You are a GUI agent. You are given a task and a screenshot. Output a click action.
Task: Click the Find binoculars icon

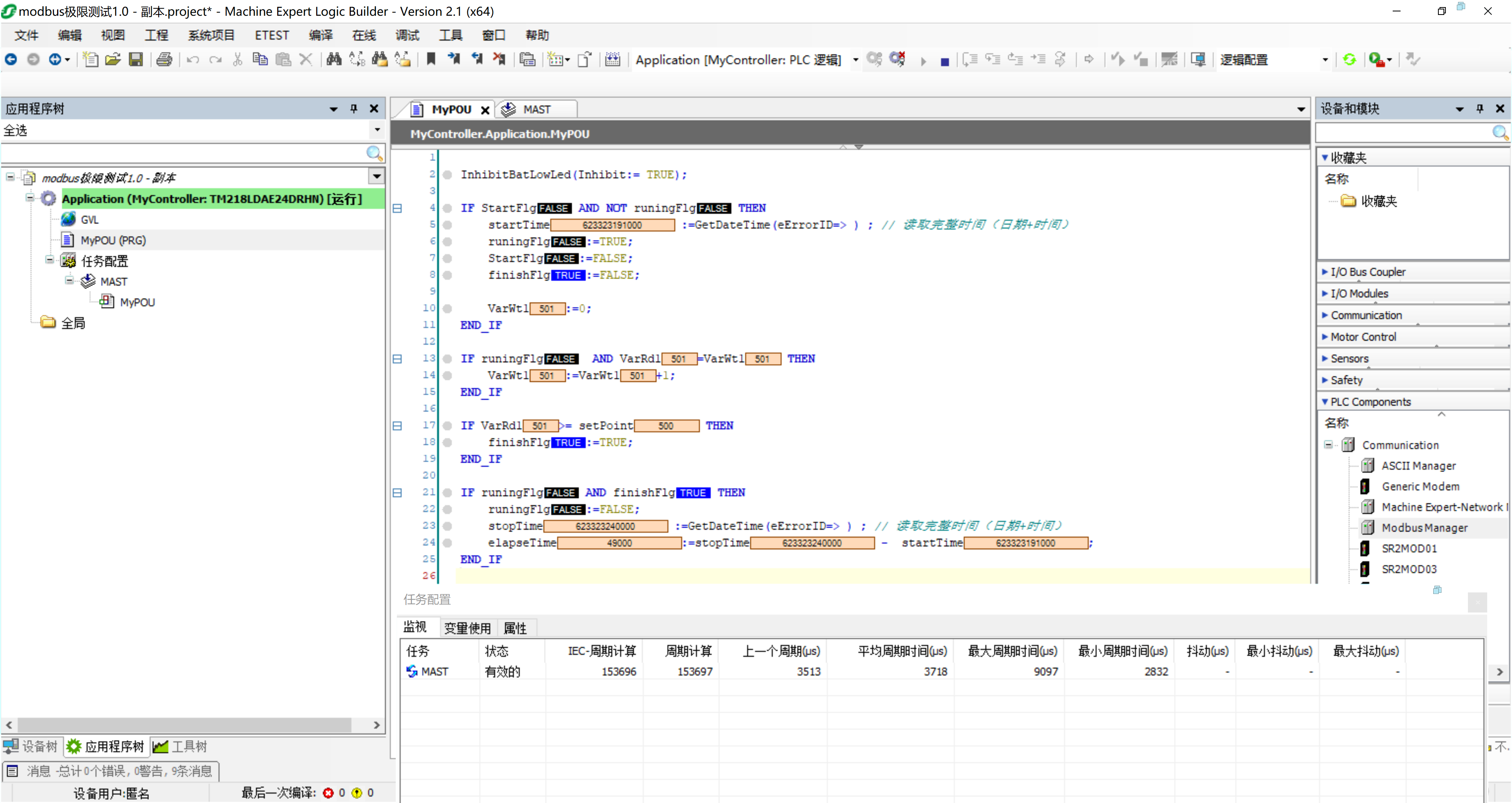pyautogui.click(x=334, y=59)
